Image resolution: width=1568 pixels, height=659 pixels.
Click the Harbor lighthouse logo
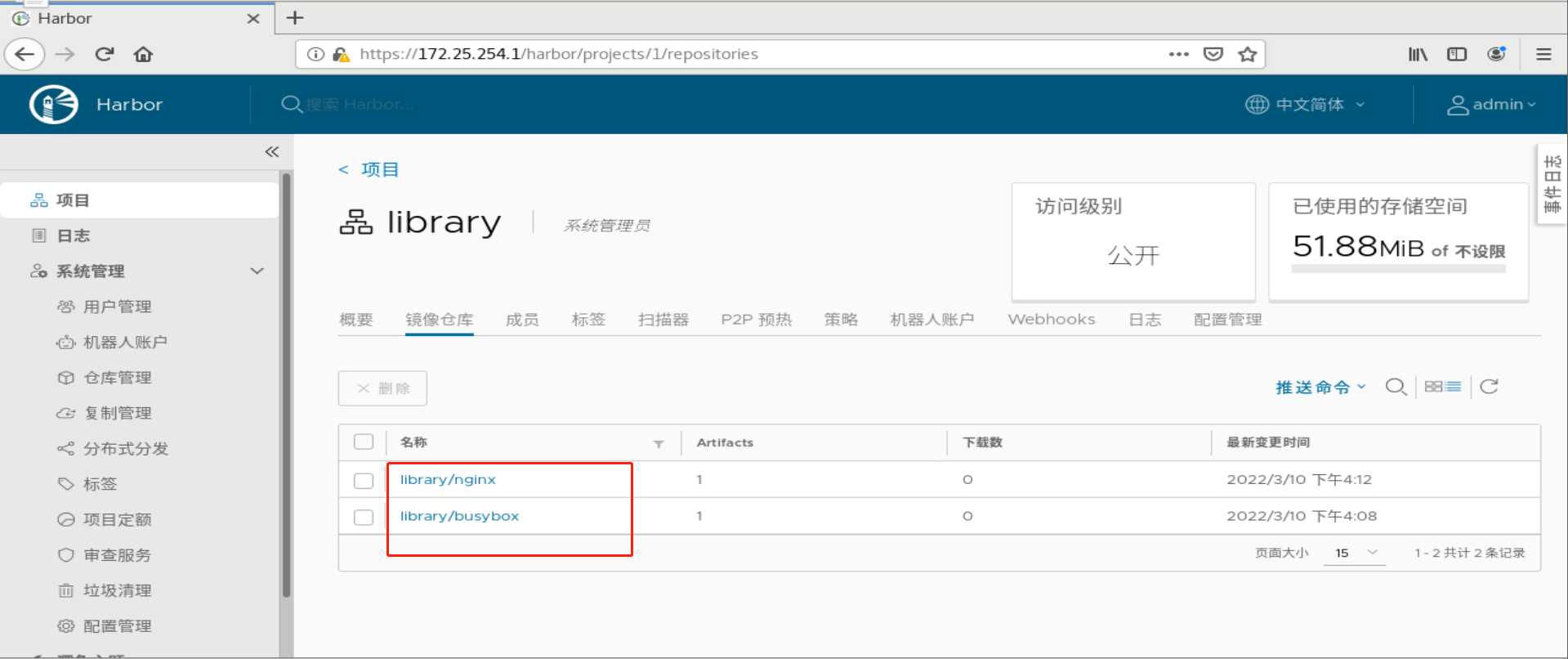[x=54, y=105]
